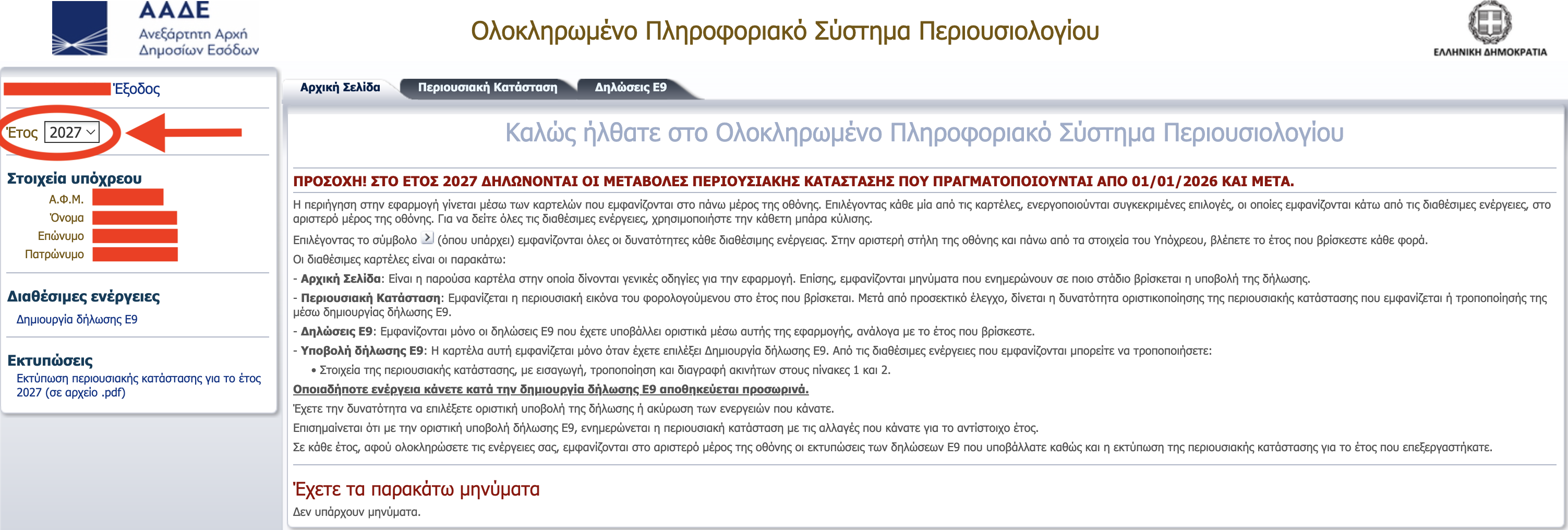Screen dimensions: 1568x530
Task: Open the Έτος year dropdown showing 2027
Action: [x=72, y=132]
